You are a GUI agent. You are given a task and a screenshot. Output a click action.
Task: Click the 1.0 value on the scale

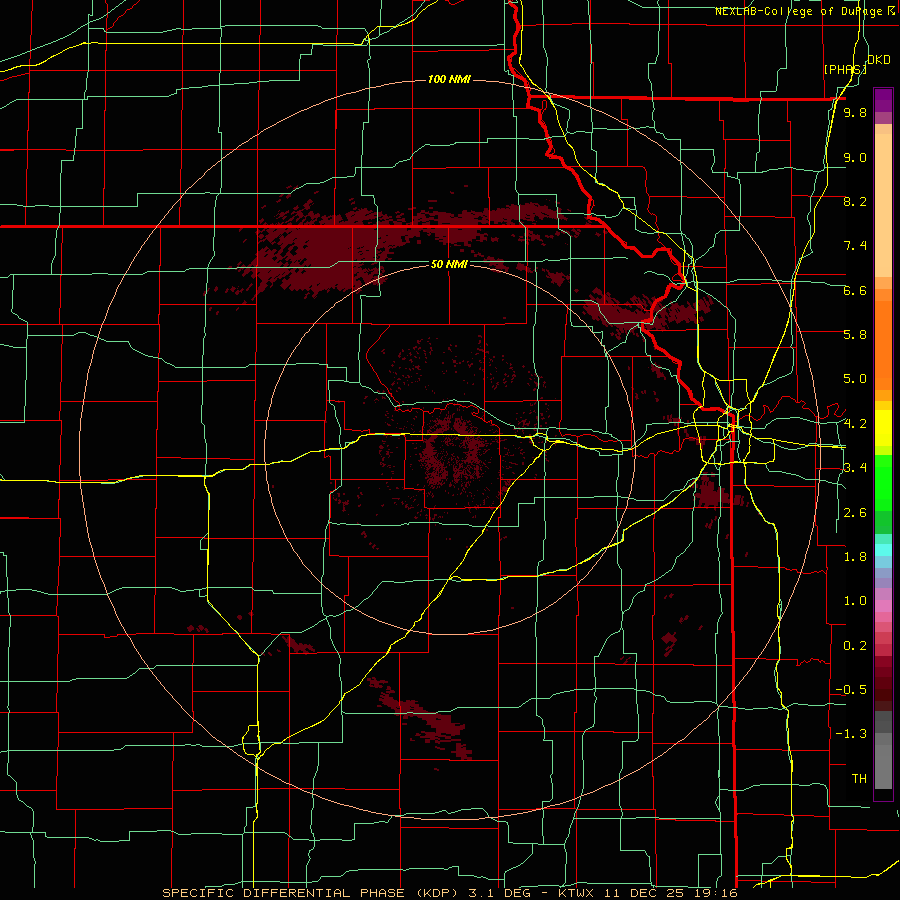pyautogui.click(x=855, y=601)
